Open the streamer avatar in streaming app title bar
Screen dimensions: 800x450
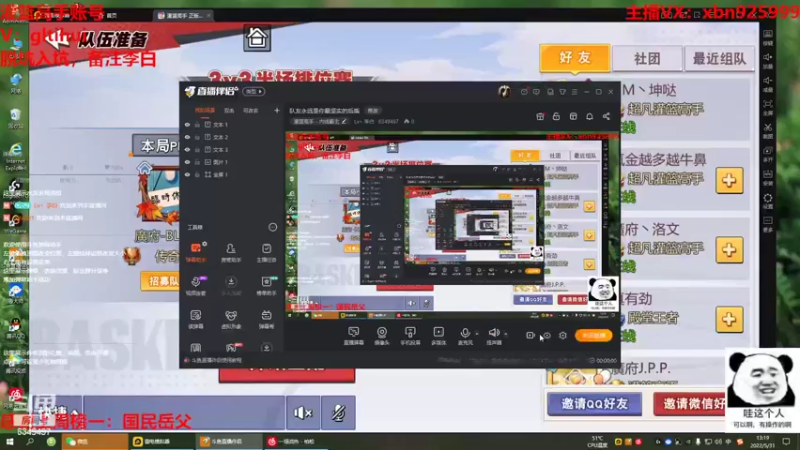coord(504,91)
